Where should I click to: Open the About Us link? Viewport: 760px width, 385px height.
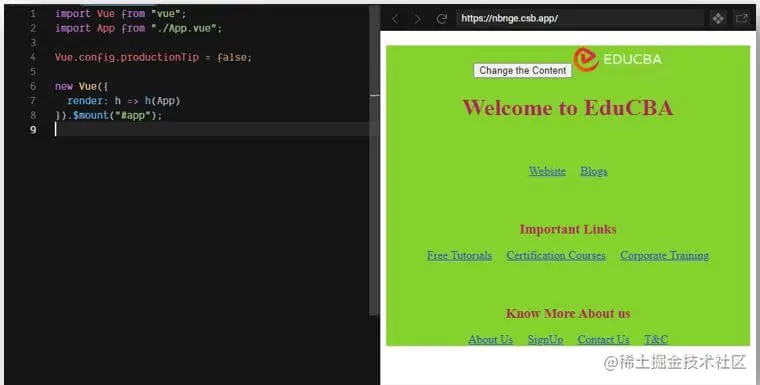pyautogui.click(x=491, y=339)
